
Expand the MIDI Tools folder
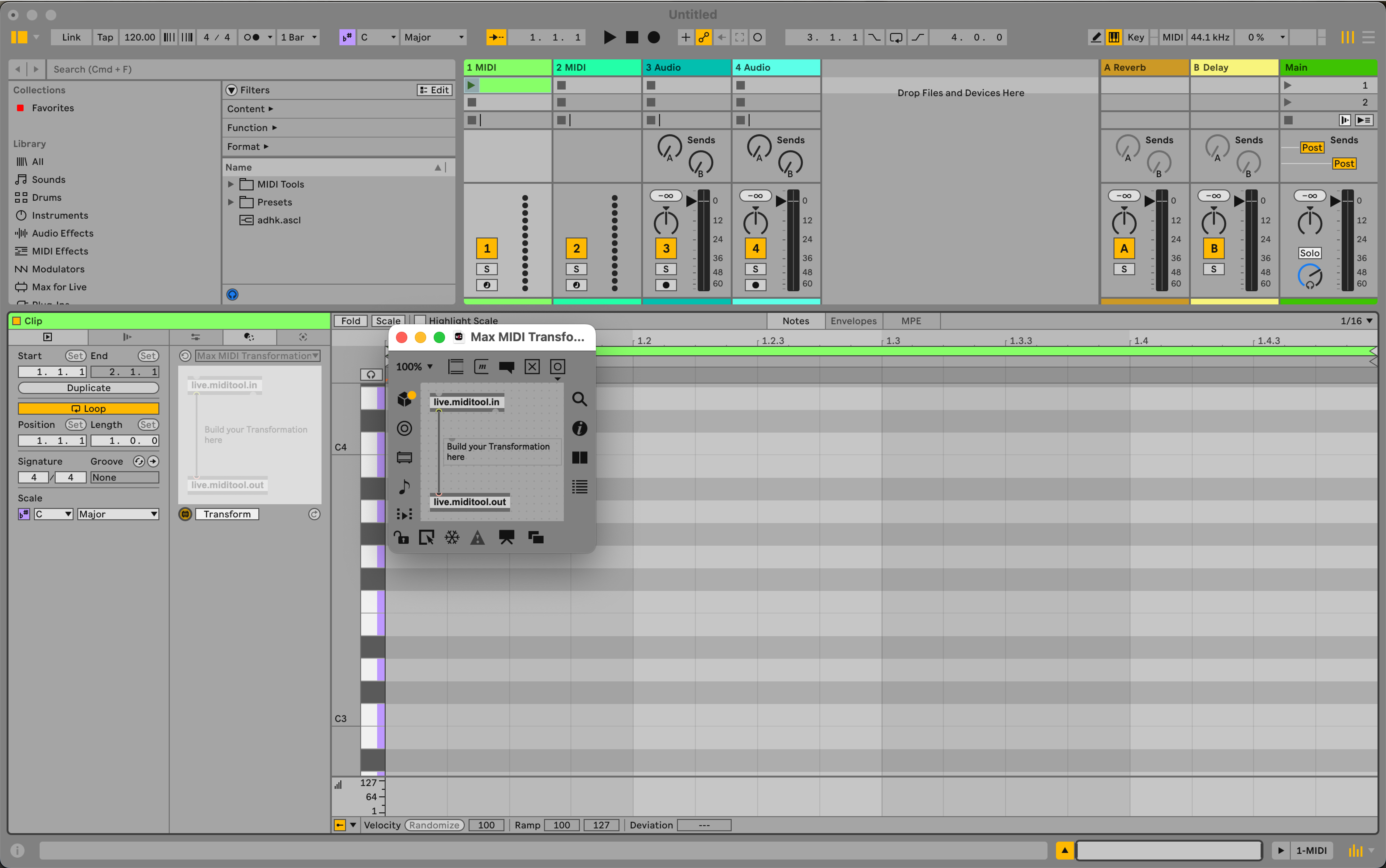point(231,184)
